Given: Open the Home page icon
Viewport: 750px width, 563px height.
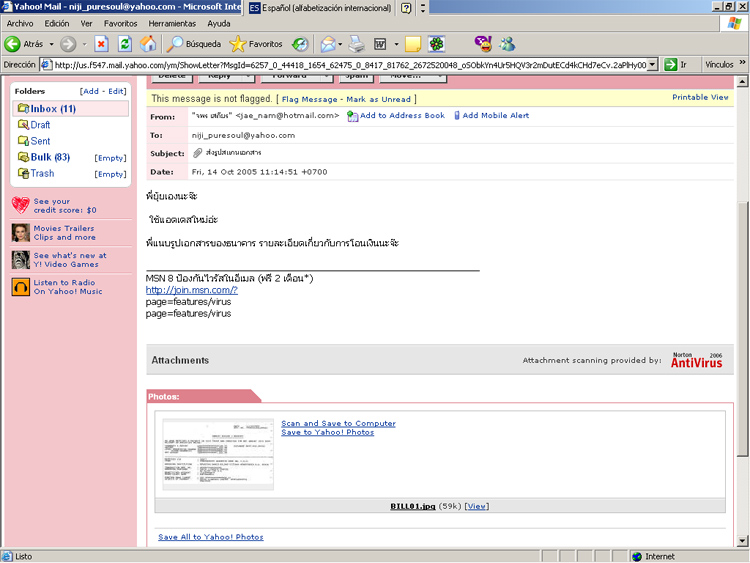Looking at the screenshot, I should coord(148,44).
